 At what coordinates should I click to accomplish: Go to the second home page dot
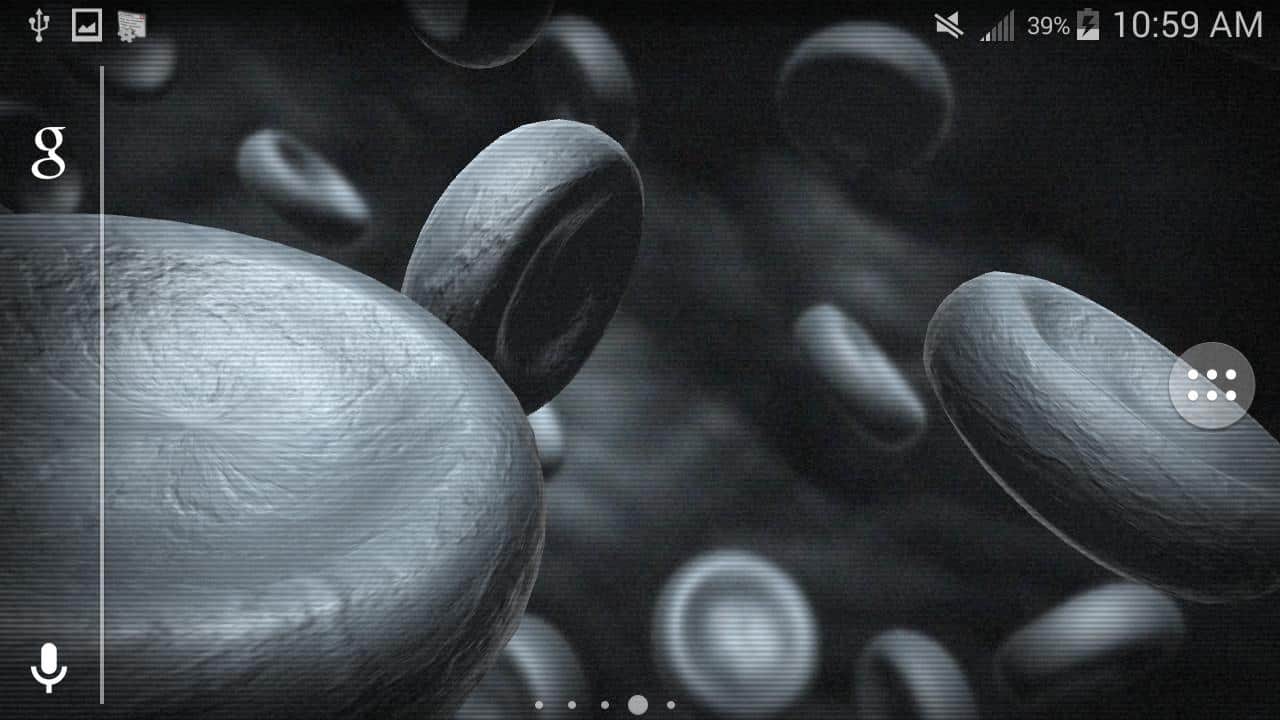(x=572, y=705)
